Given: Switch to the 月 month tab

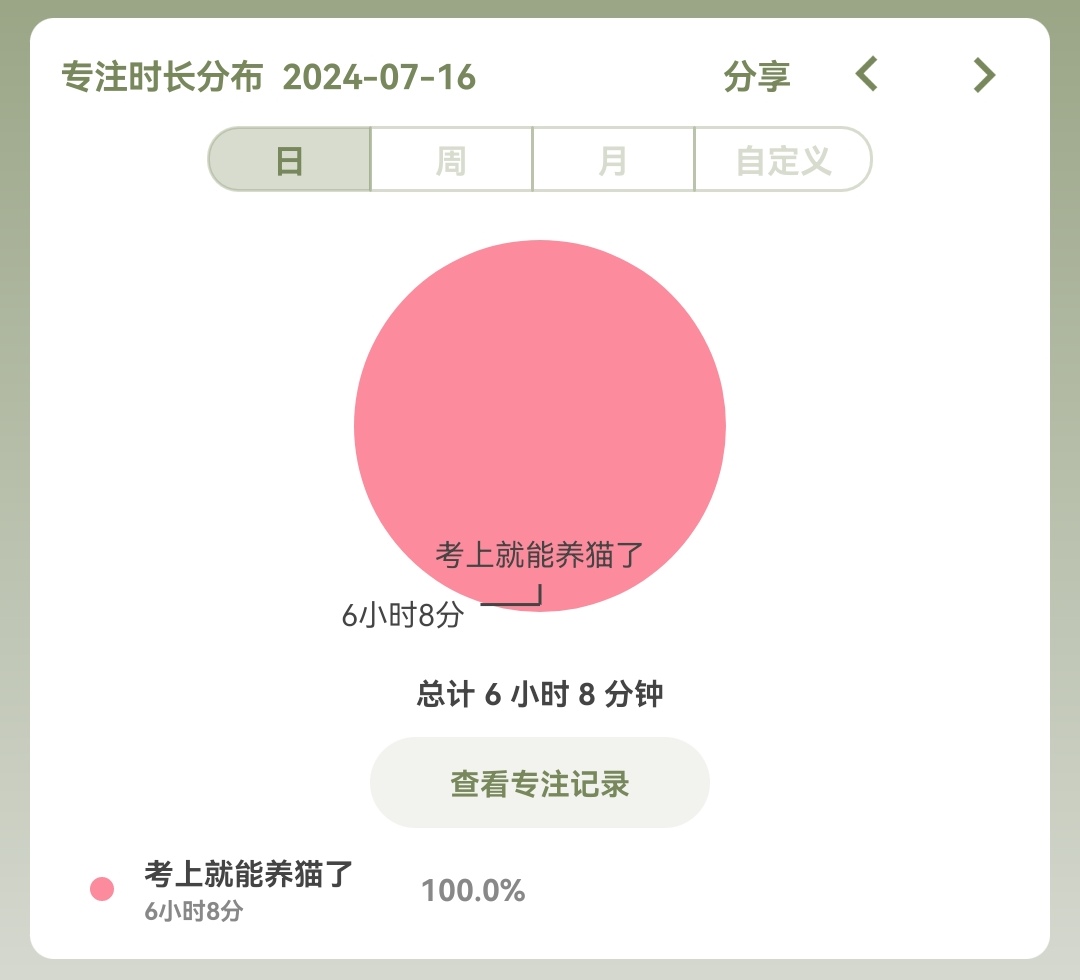Looking at the screenshot, I should [613, 159].
